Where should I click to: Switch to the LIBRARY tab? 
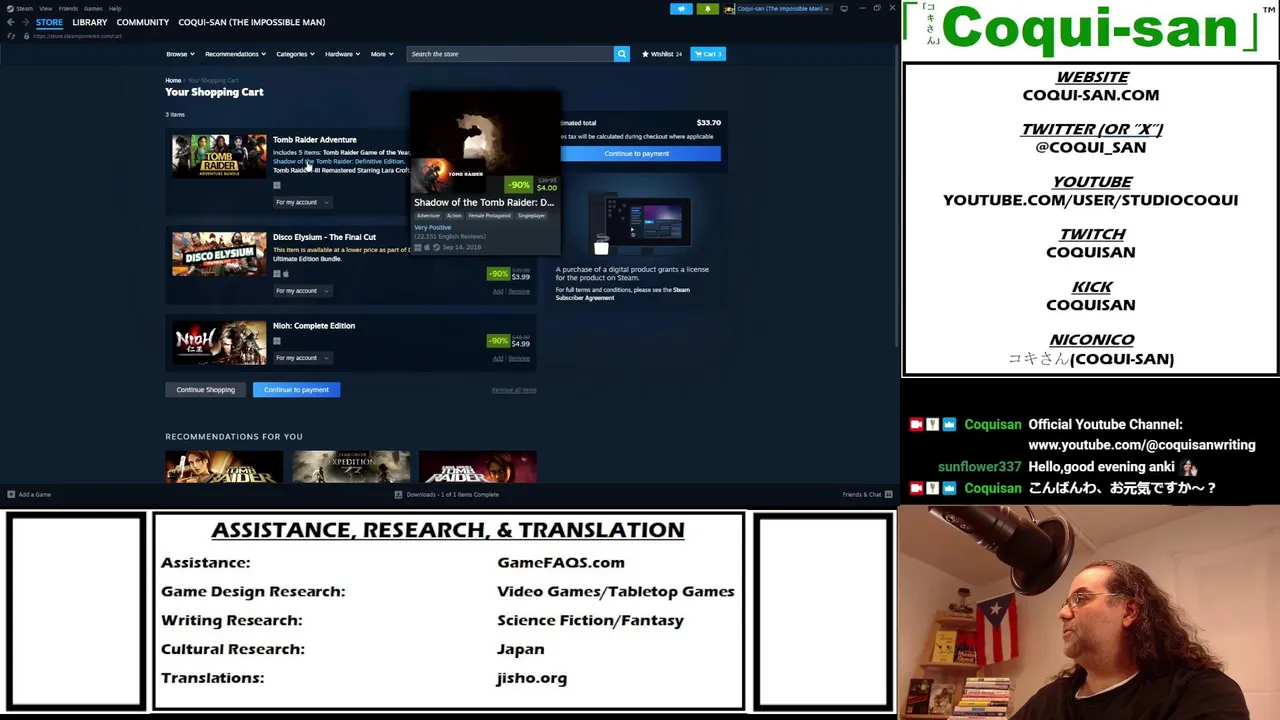[89, 22]
